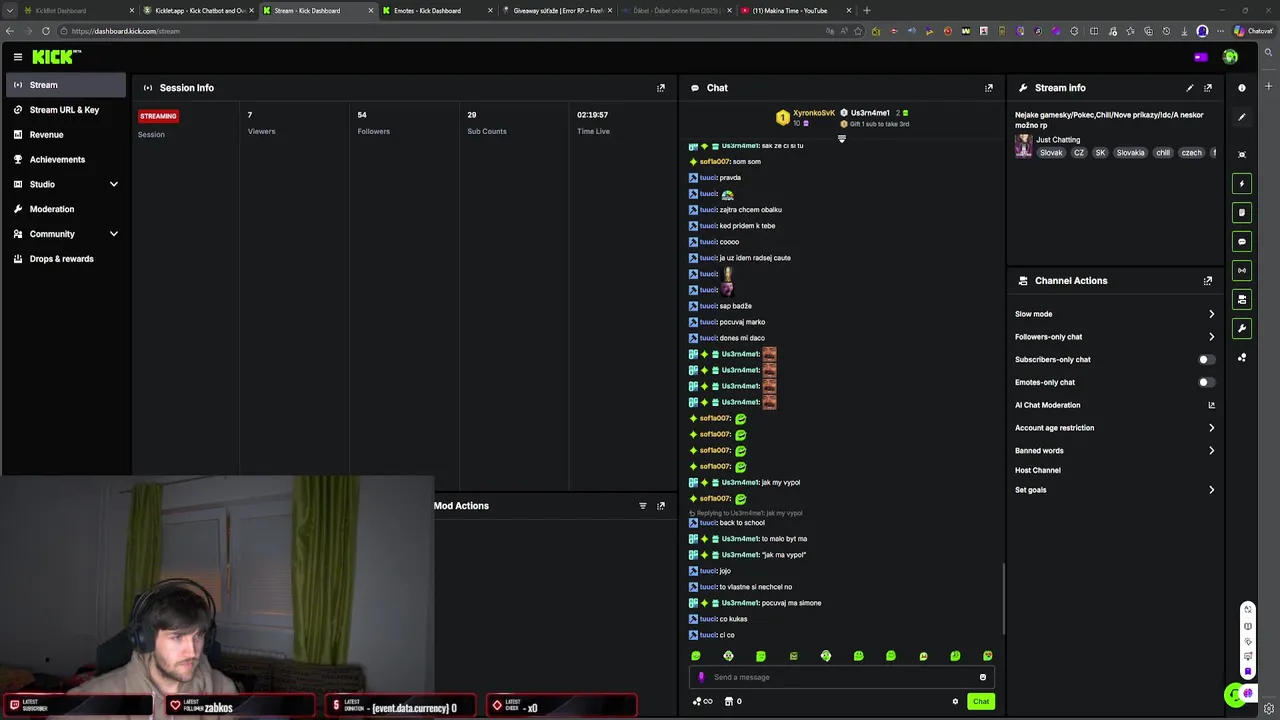Pop out the Session Info panel
This screenshot has width=1280, height=720.
[x=660, y=88]
